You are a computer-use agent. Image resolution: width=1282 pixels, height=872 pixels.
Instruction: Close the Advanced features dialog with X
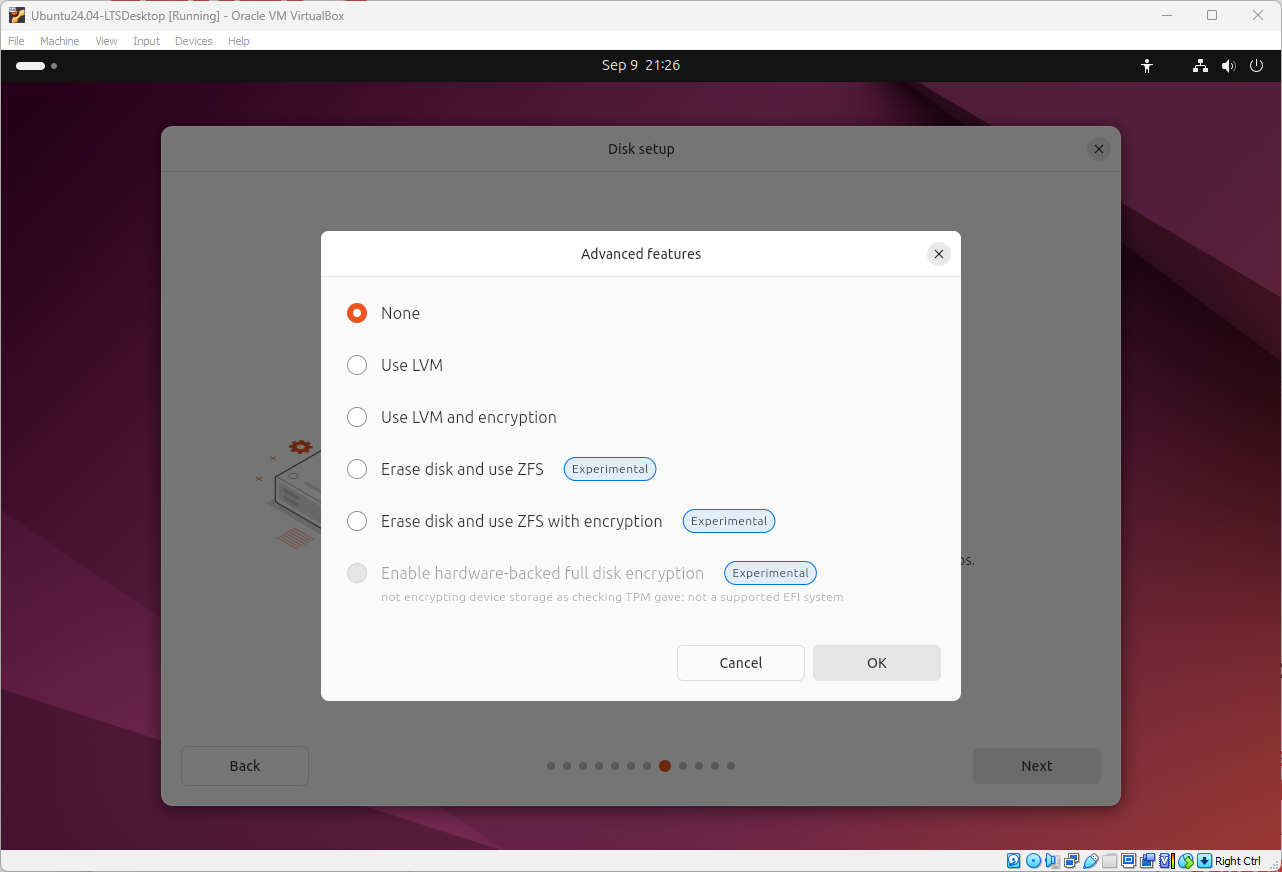click(x=938, y=254)
